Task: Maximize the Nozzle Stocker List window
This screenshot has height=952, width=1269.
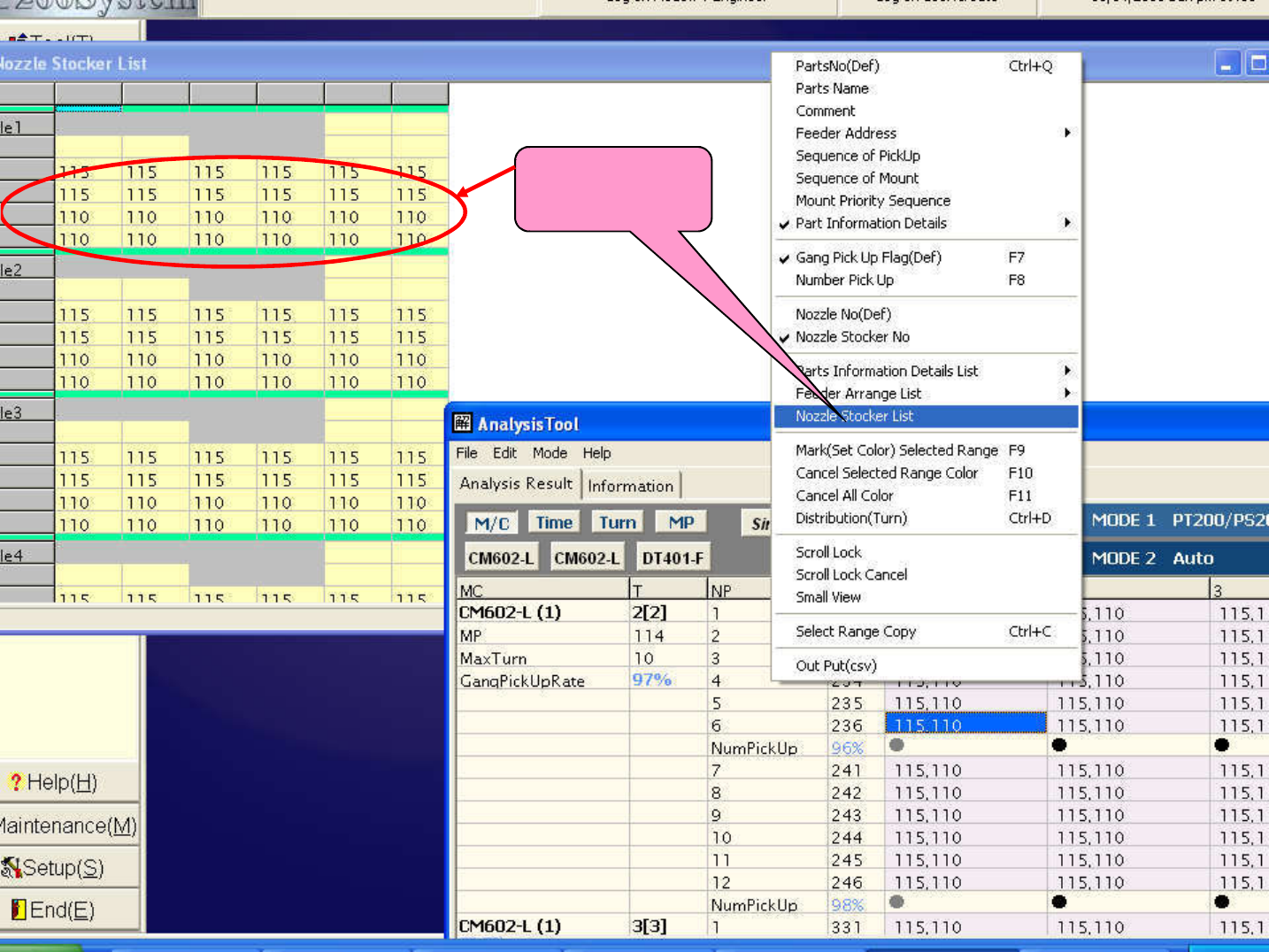Action: click(1257, 64)
